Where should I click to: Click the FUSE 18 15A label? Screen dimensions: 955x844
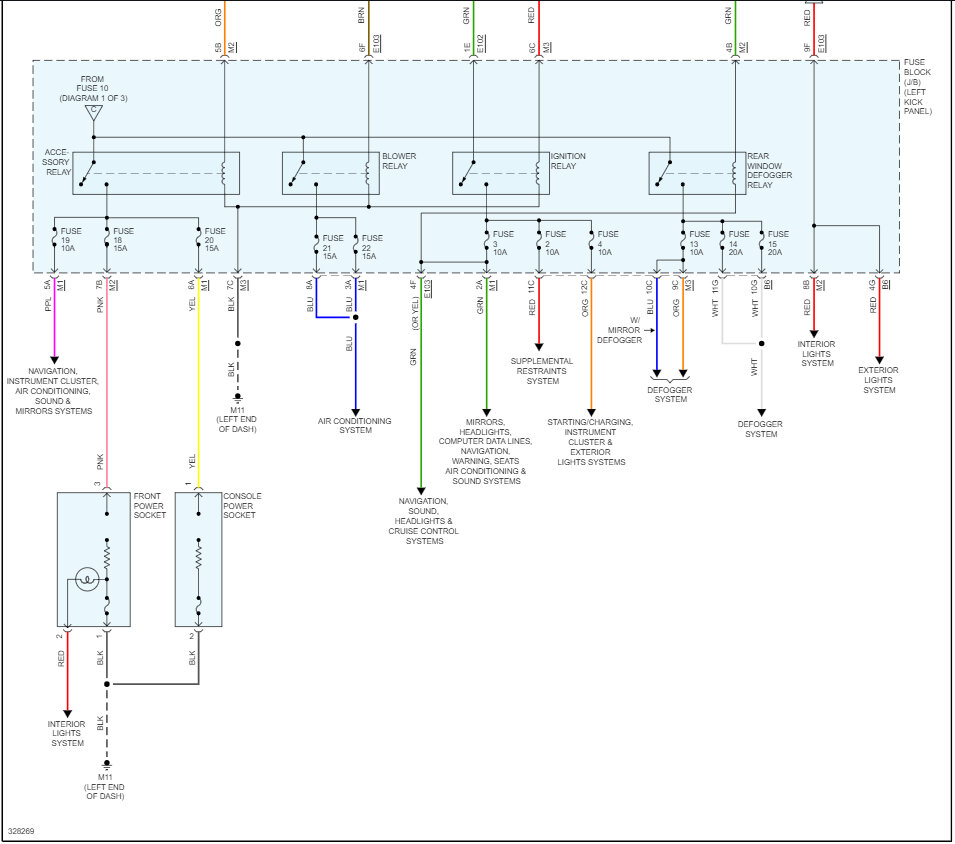point(123,239)
